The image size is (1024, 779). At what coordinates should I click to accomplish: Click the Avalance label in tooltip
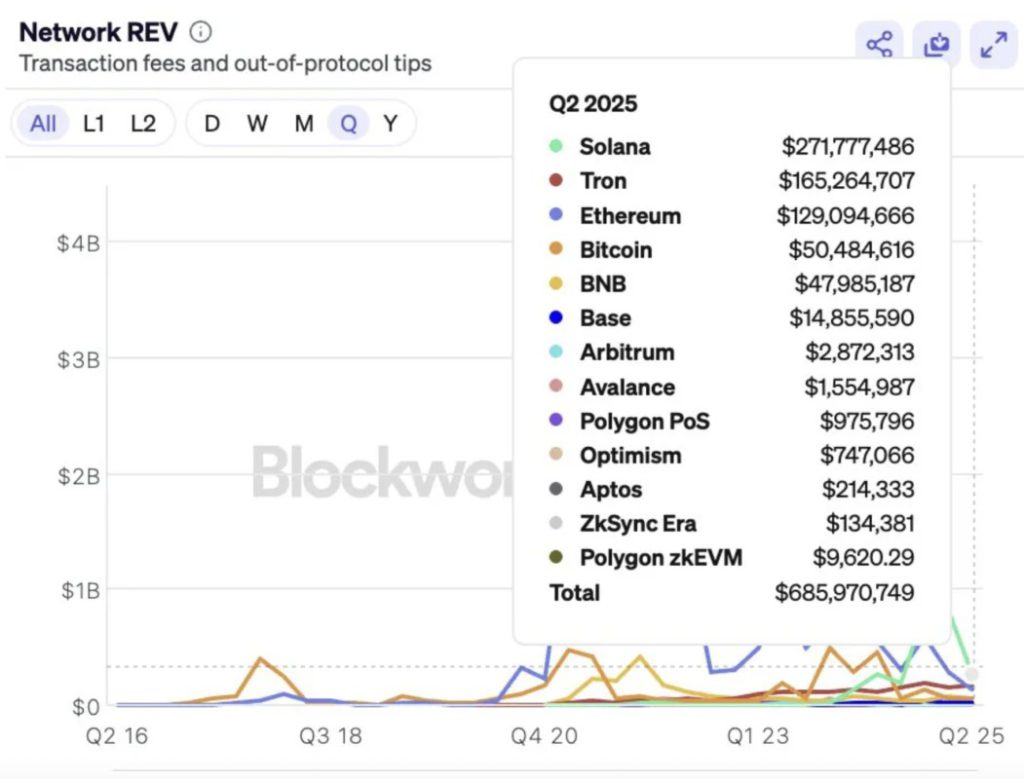pyautogui.click(x=627, y=387)
